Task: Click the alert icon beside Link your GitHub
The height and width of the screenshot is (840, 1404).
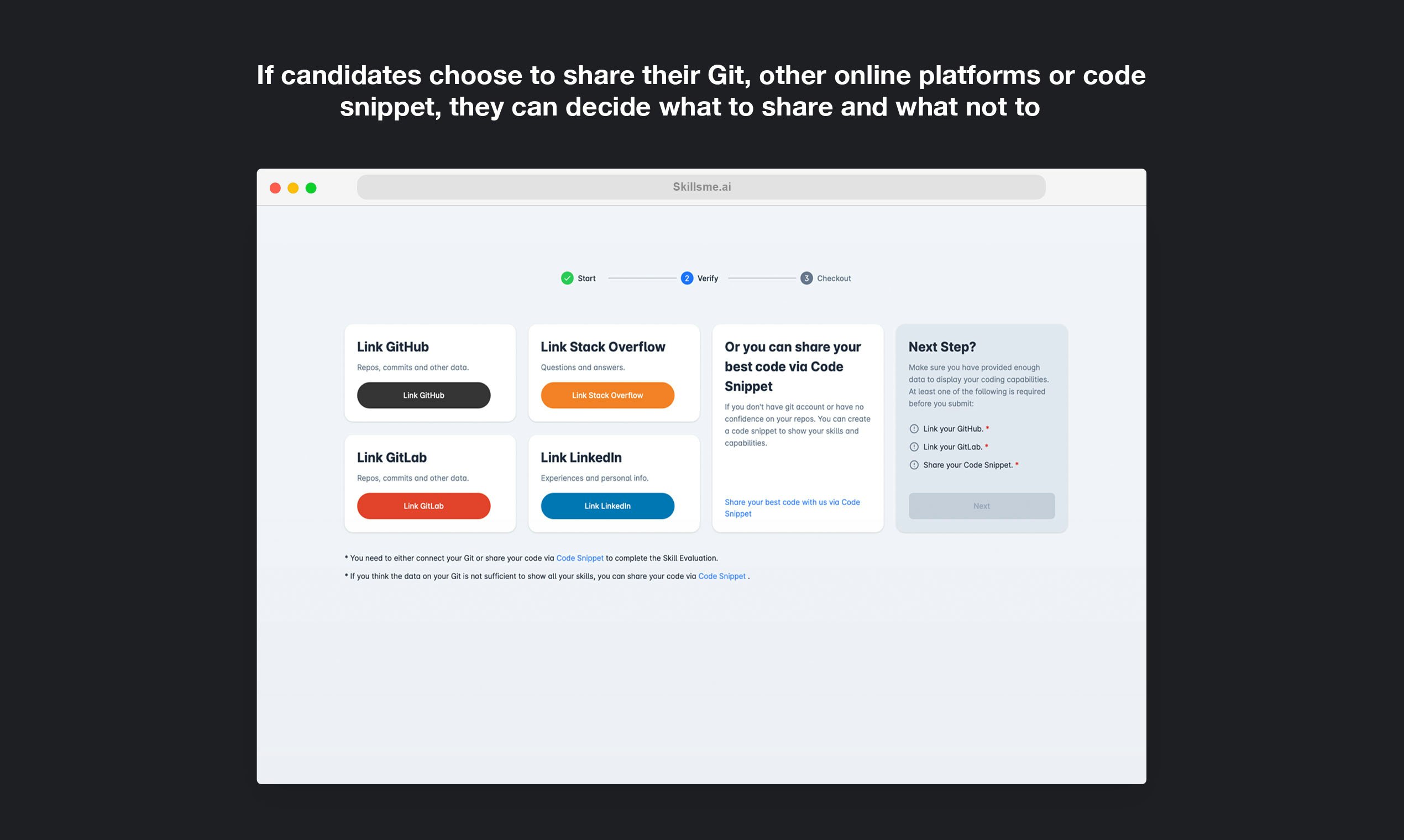Action: (914, 428)
